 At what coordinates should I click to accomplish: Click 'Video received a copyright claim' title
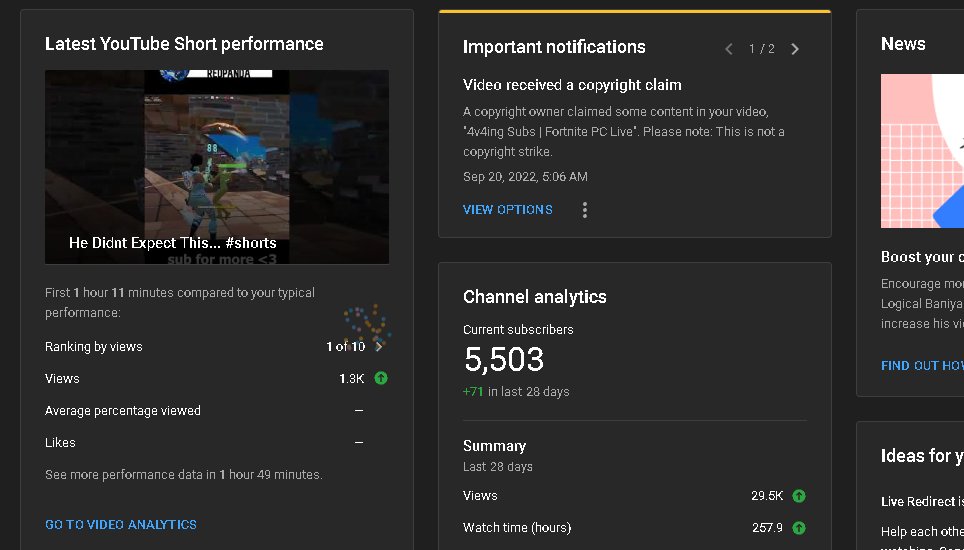pyautogui.click(x=572, y=85)
